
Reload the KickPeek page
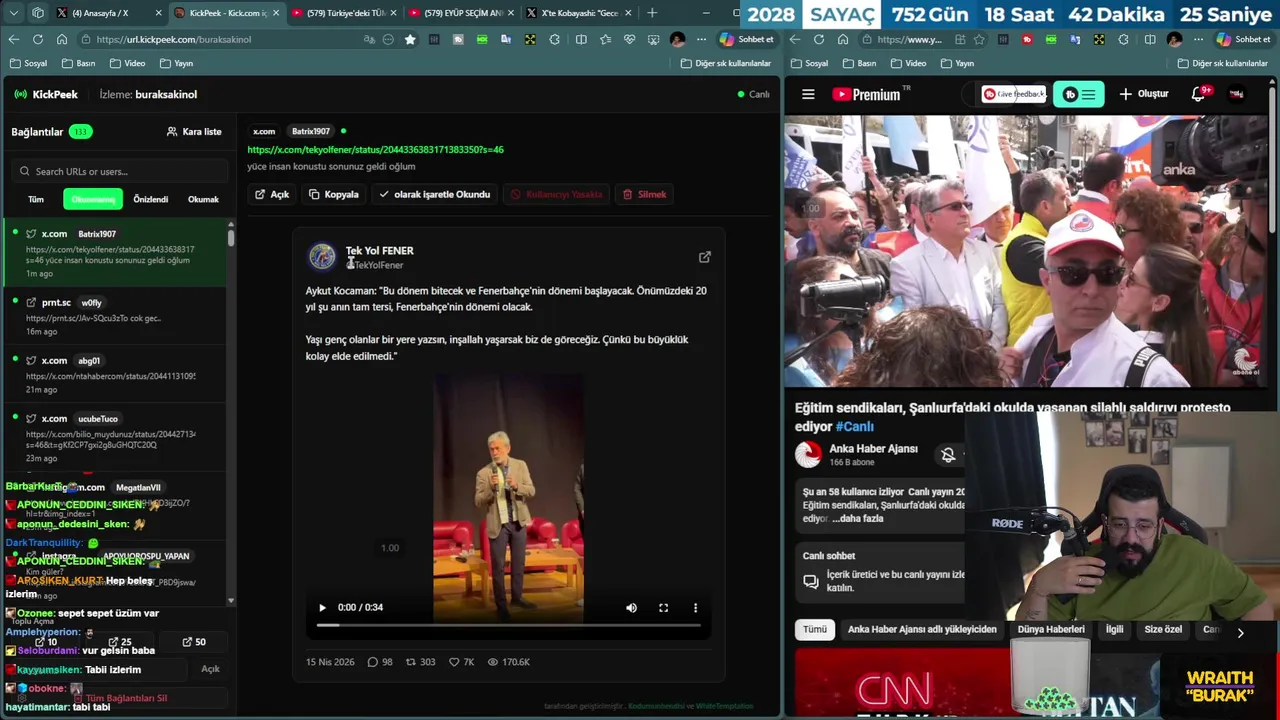click(x=38, y=39)
